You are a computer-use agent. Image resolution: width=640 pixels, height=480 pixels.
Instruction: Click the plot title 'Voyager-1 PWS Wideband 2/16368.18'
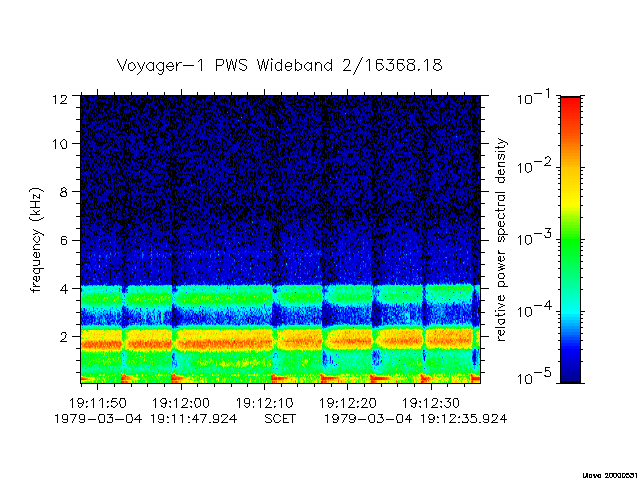(280, 66)
